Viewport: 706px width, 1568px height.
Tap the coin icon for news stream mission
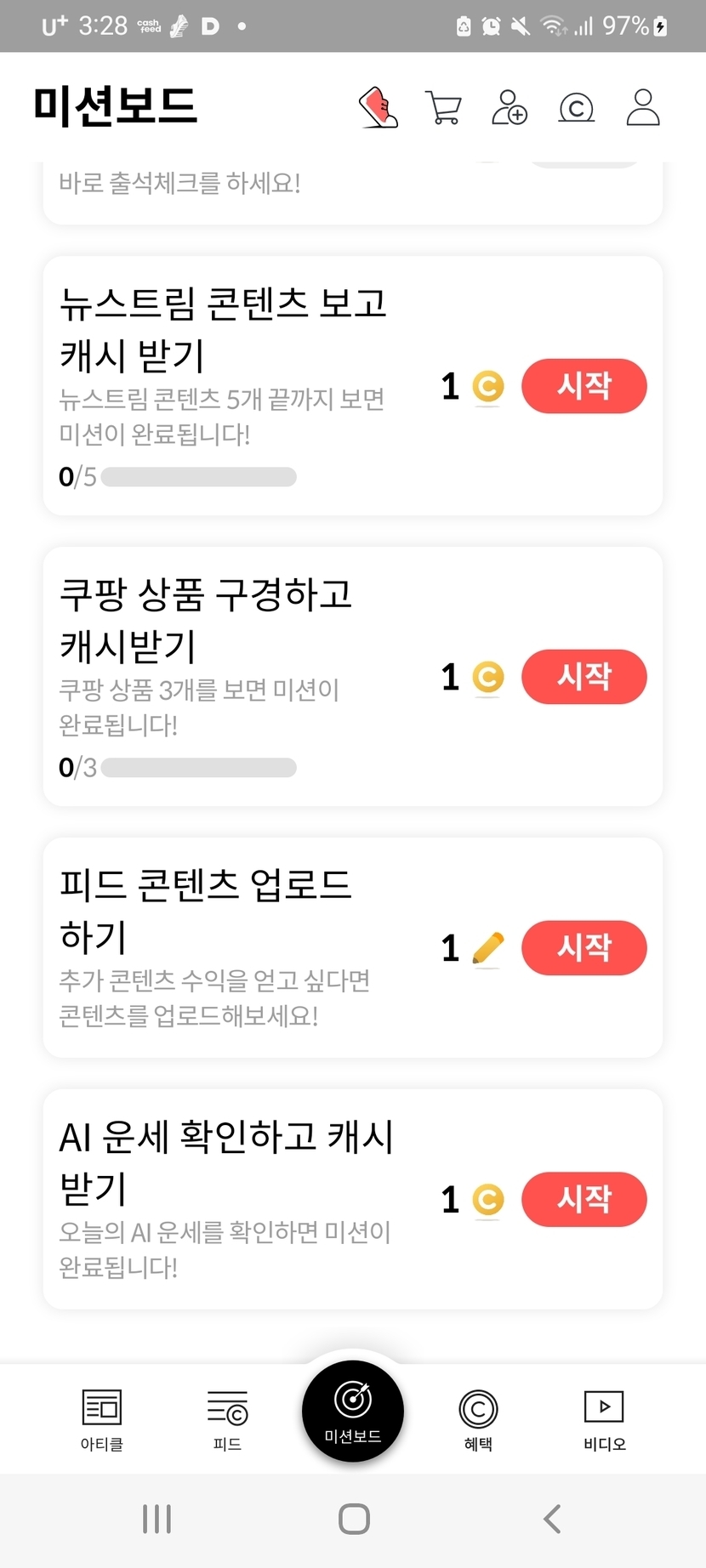point(488,387)
